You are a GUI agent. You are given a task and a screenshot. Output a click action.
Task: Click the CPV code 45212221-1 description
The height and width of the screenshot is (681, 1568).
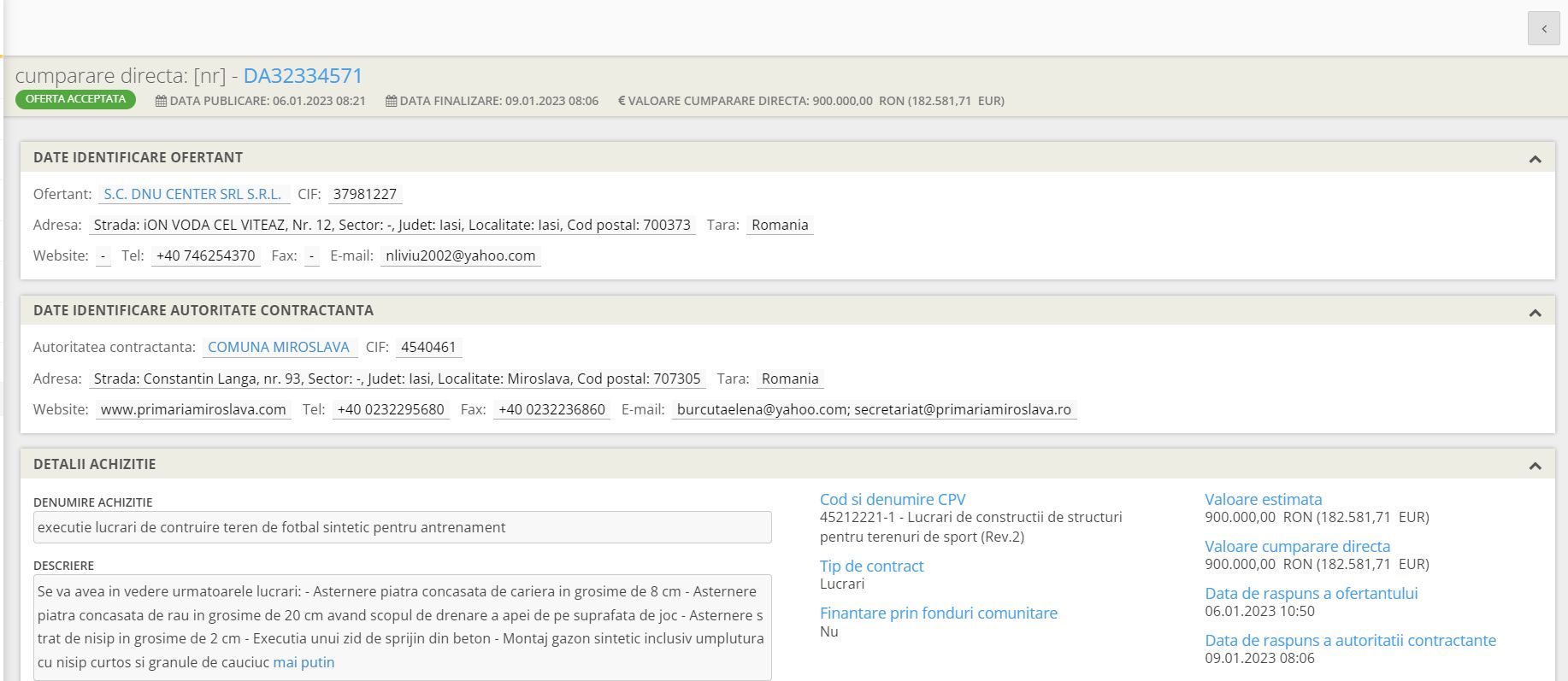tap(971, 527)
